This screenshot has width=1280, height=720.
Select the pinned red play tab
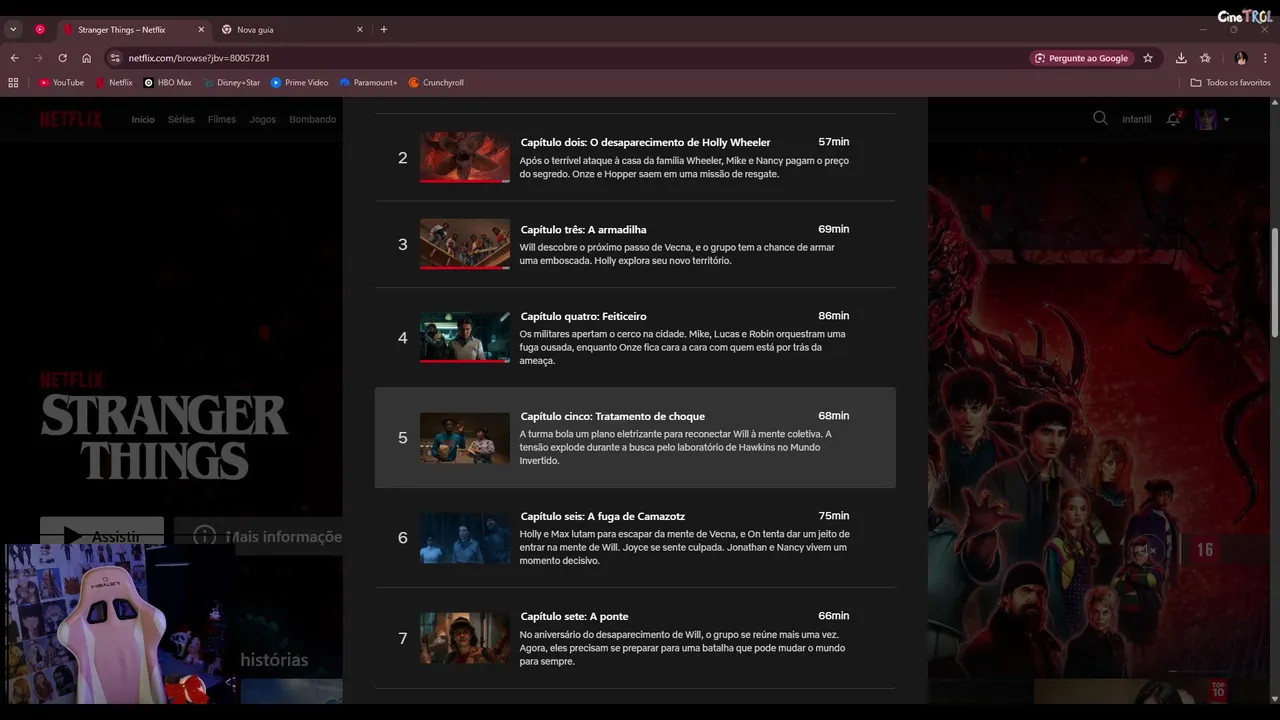[x=40, y=30]
